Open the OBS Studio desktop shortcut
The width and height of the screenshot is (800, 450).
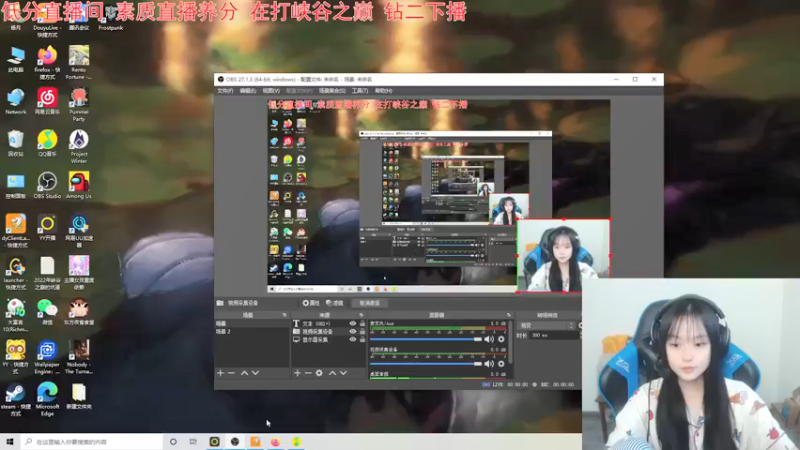coord(47,186)
